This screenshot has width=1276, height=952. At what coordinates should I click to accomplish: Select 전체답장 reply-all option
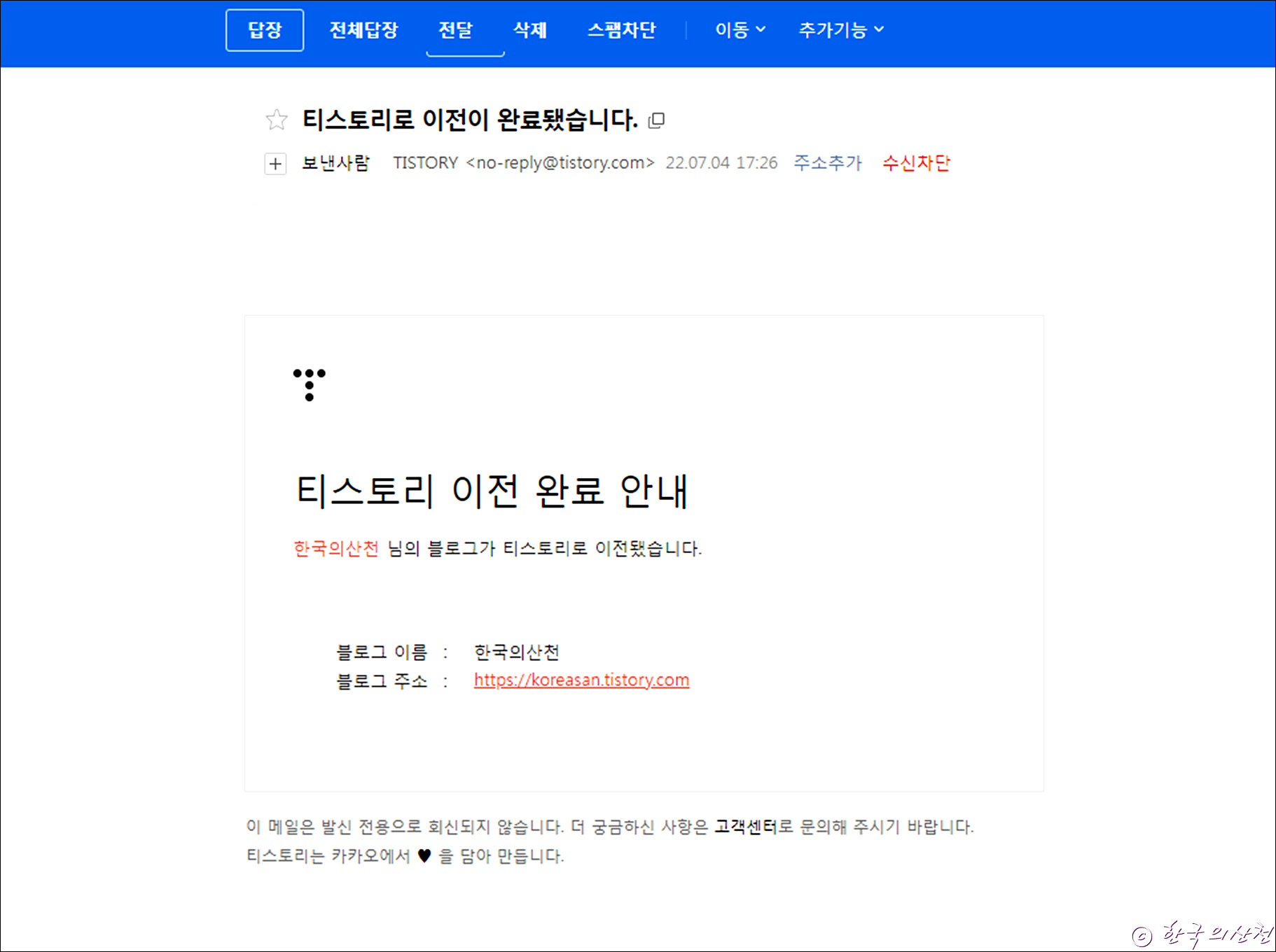[363, 30]
